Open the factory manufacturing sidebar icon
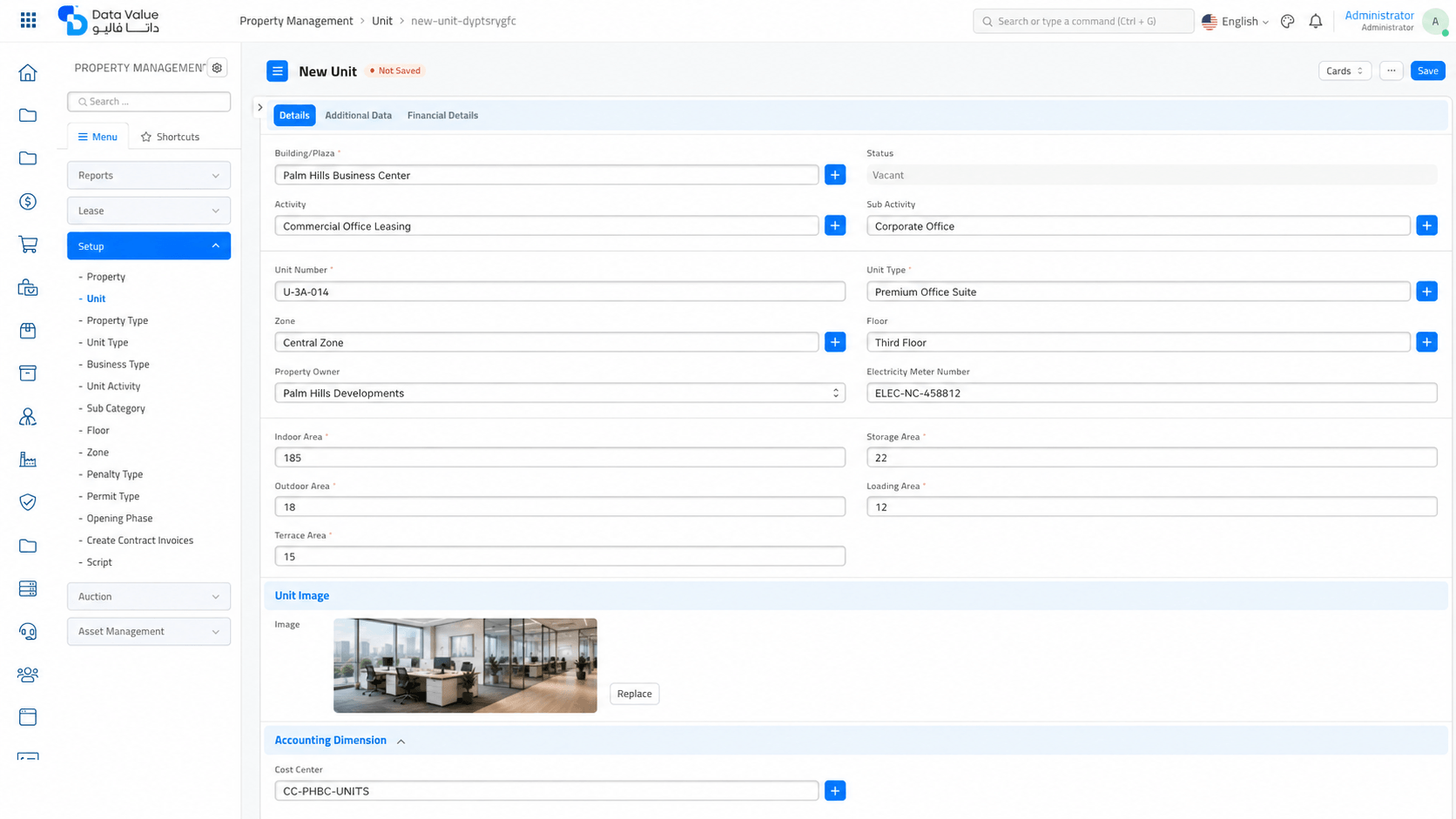Image resolution: width=1456 pixels, height=819 pixels. click(28, 460)
